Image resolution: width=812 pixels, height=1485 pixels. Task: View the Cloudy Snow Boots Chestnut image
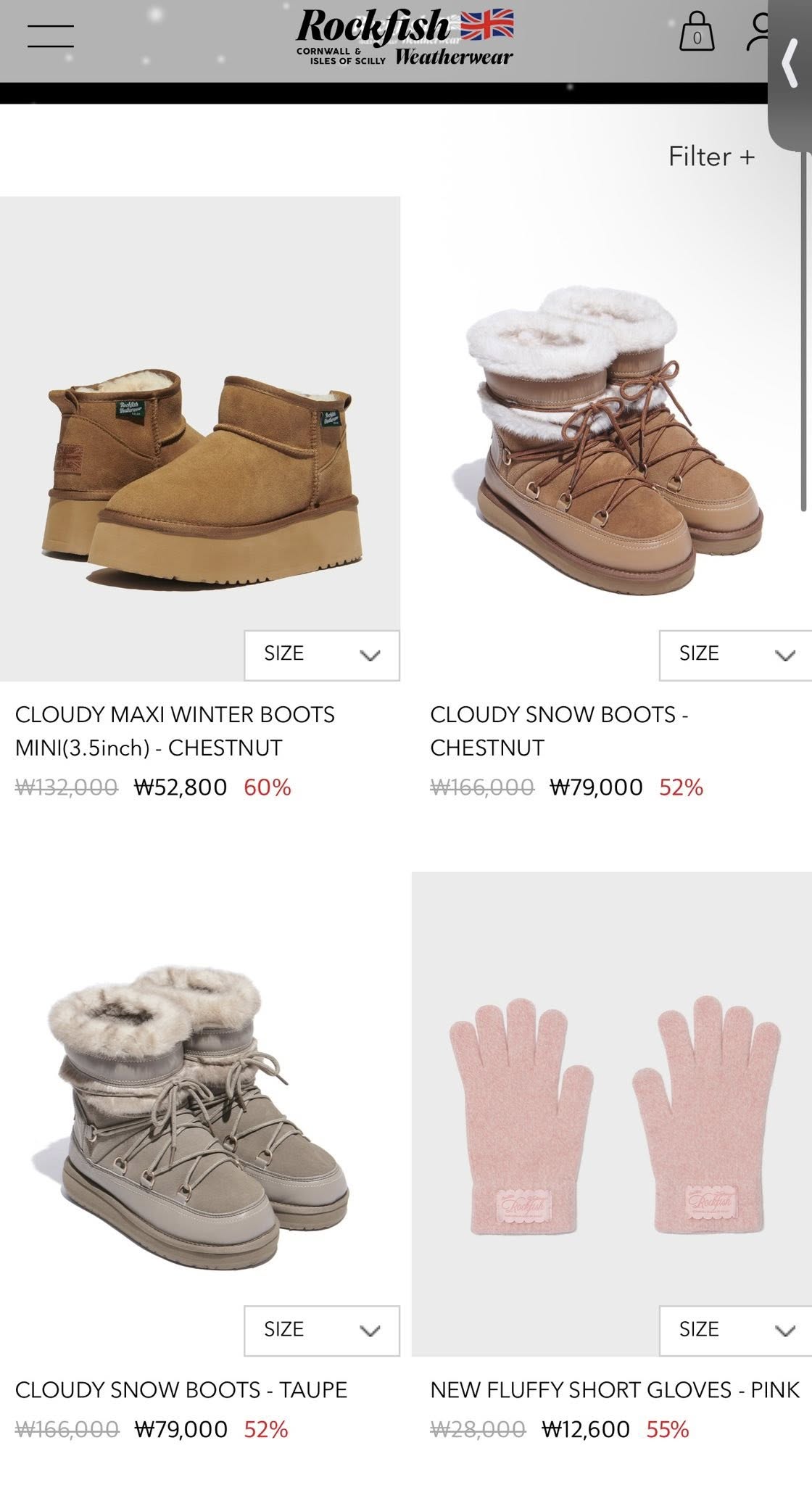tap(612, 439)
